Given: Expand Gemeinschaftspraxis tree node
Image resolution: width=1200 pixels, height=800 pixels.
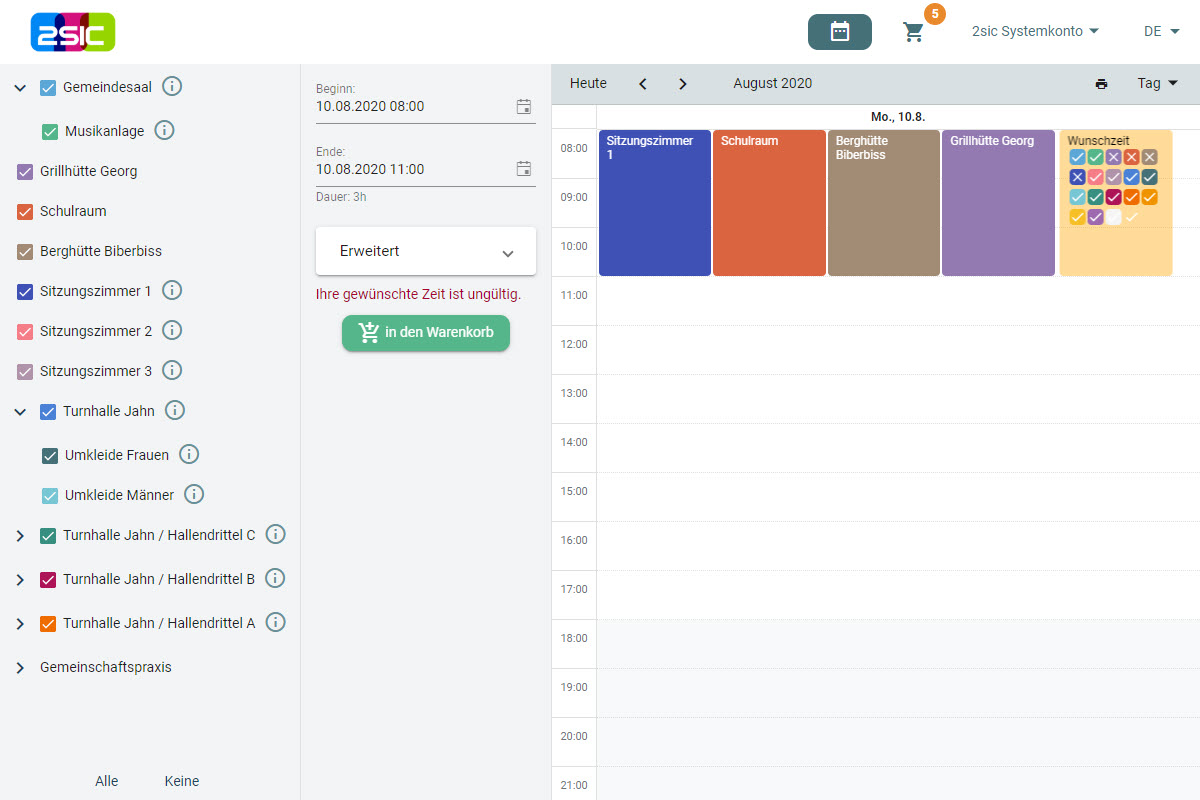Looking at the screenshot, I should click(20, 667).
